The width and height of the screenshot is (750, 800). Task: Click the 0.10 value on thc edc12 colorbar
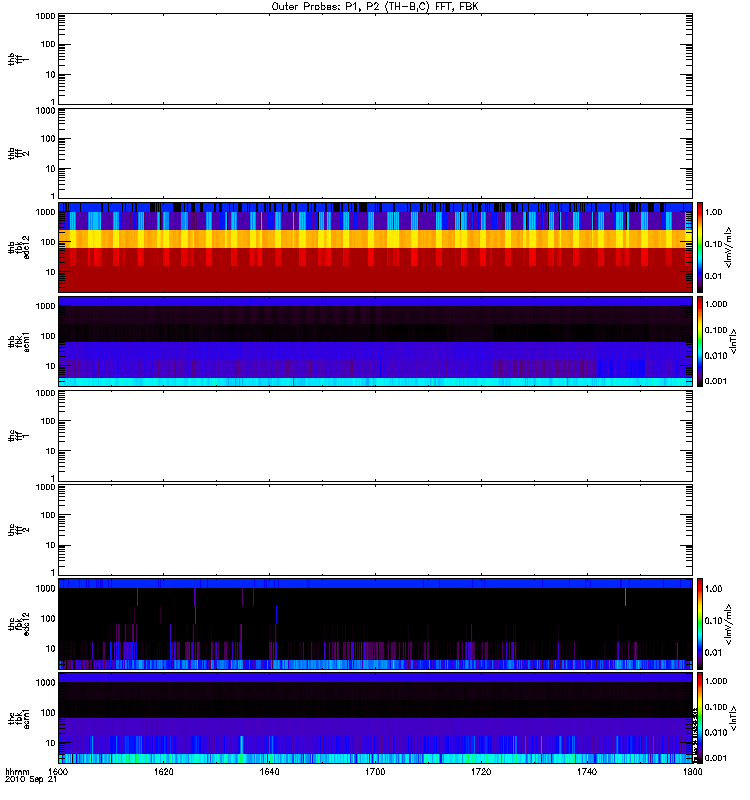point(713,621)
